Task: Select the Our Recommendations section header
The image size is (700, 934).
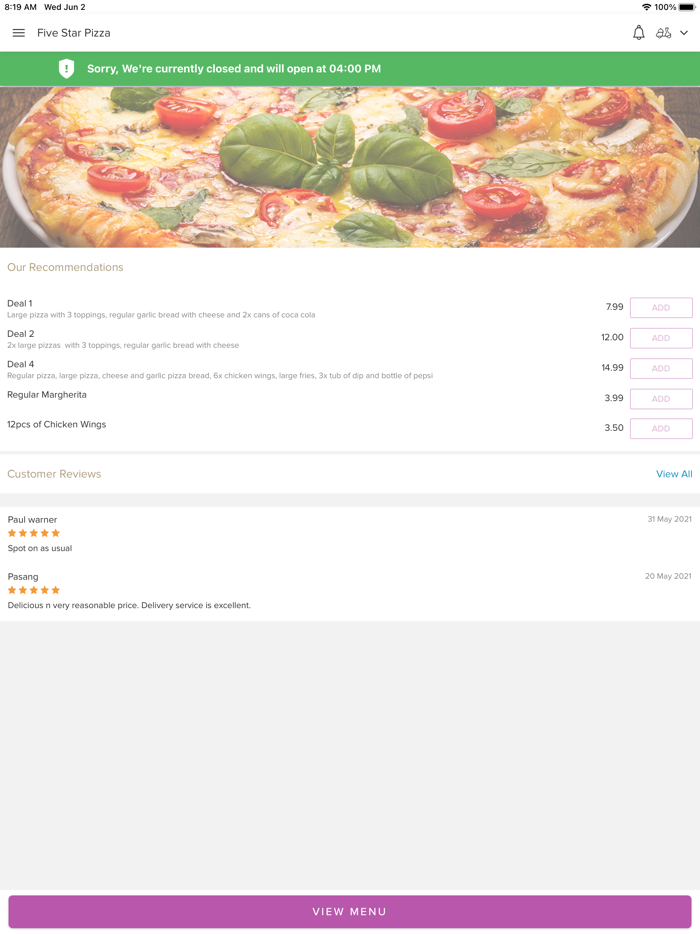Action: click(x=65, y=267)
